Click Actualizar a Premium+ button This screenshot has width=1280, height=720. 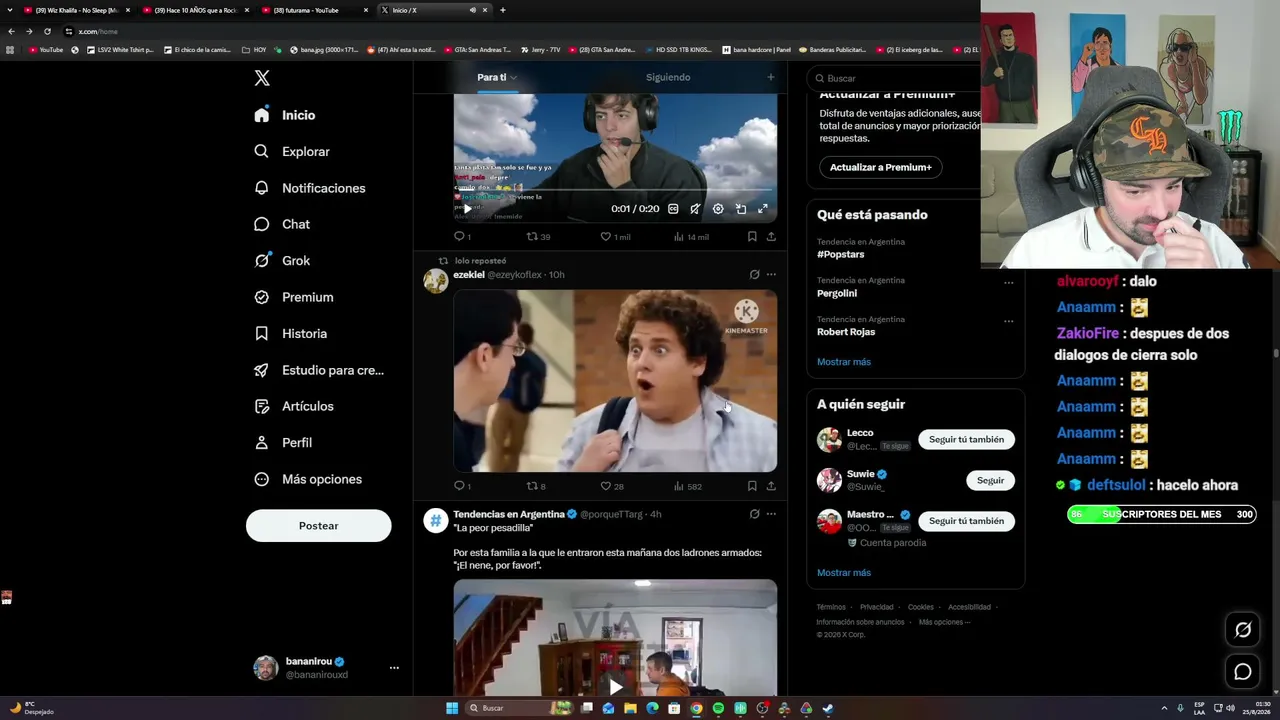[880, 167]
